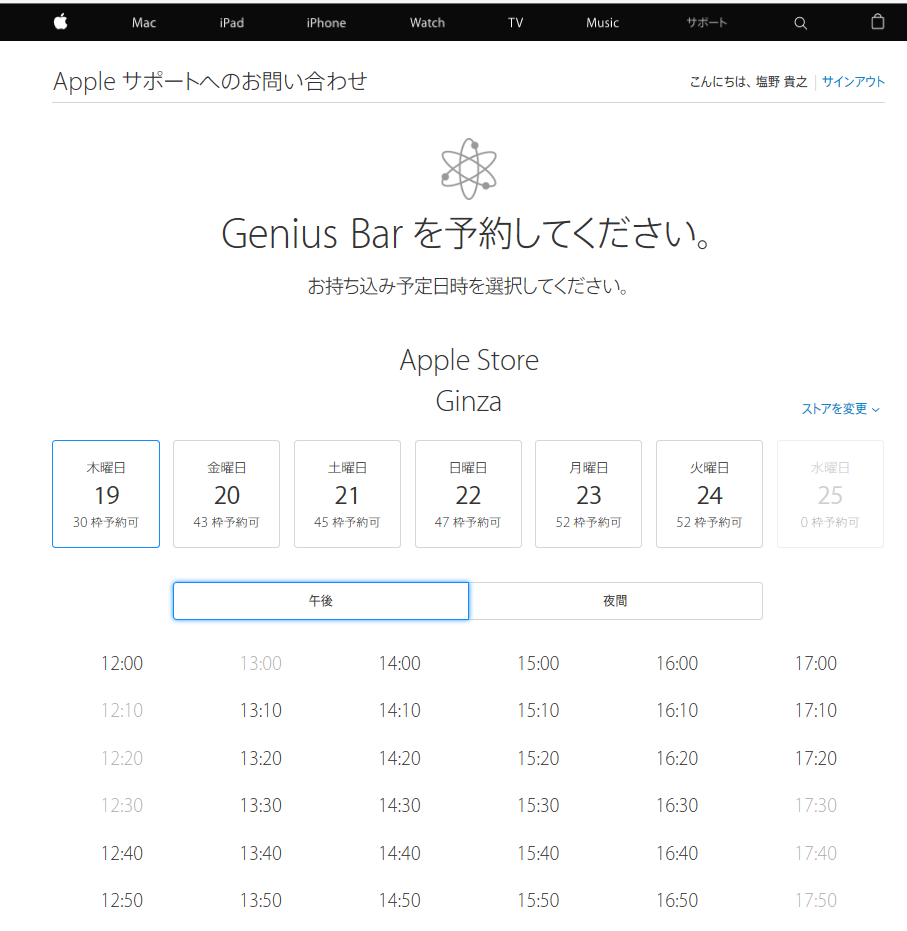Open the shopping bag icon
The image size is (907, 931).
pos(877,22)
